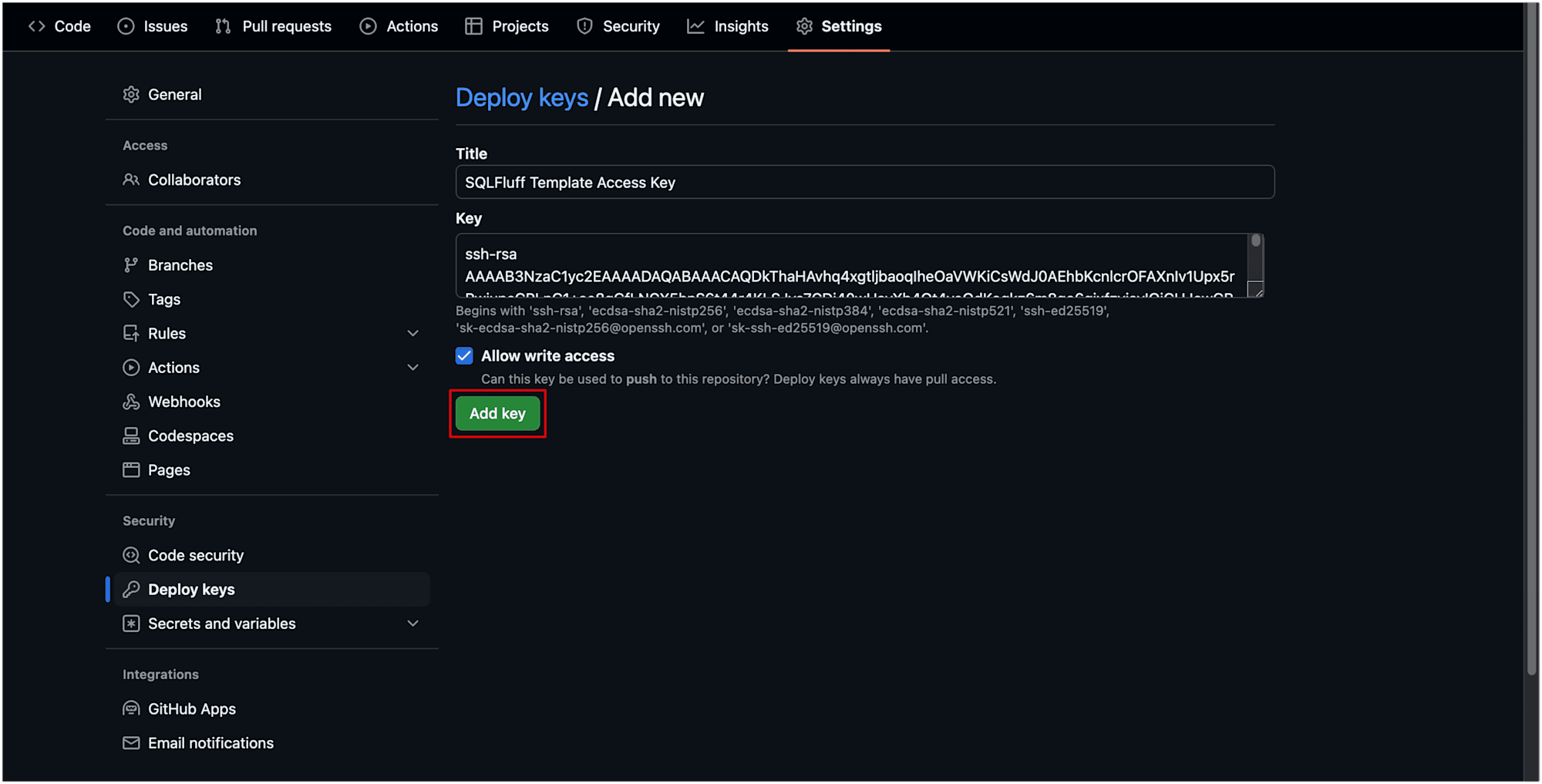Uncheck the Allow write access checkbox

(x=464, y=355)
